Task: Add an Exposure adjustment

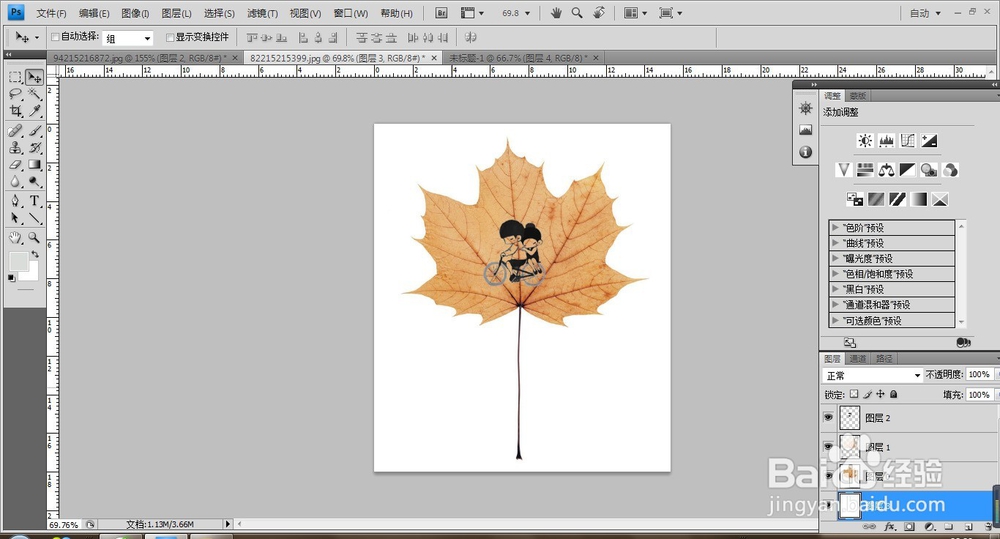Action: click(929, 141)
